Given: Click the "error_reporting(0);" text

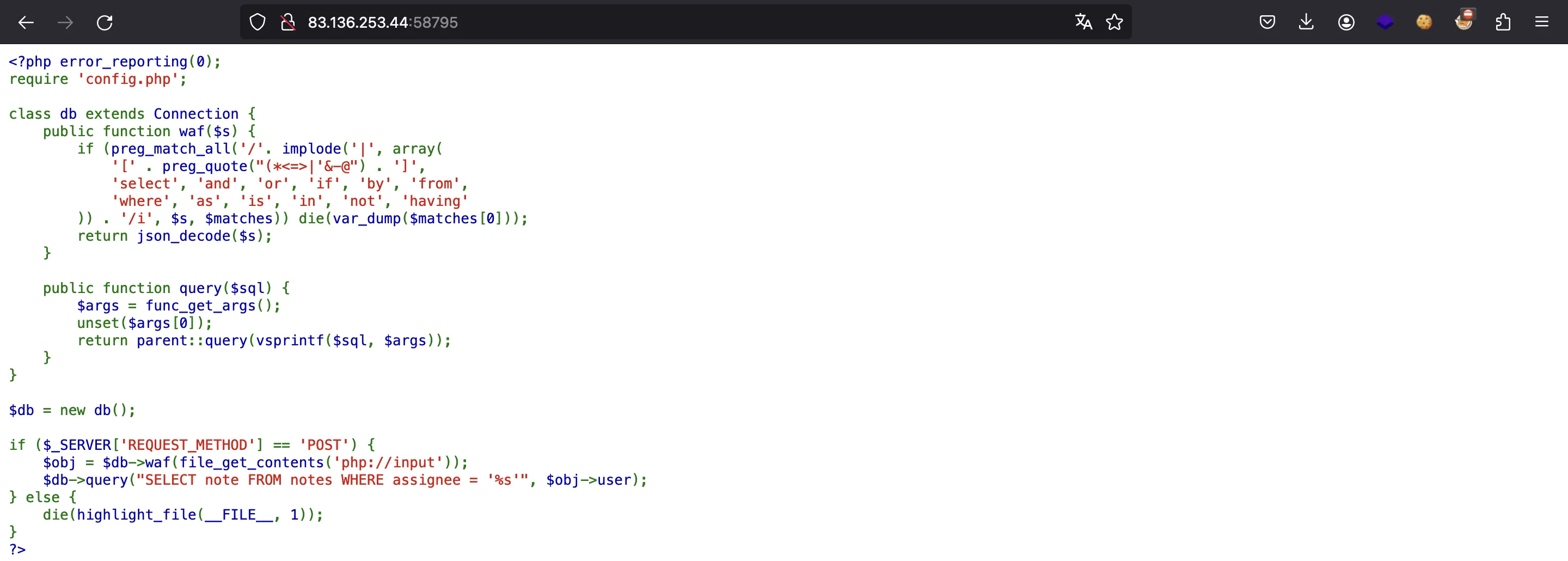Looking at the screenshot, I should point(140,62).
